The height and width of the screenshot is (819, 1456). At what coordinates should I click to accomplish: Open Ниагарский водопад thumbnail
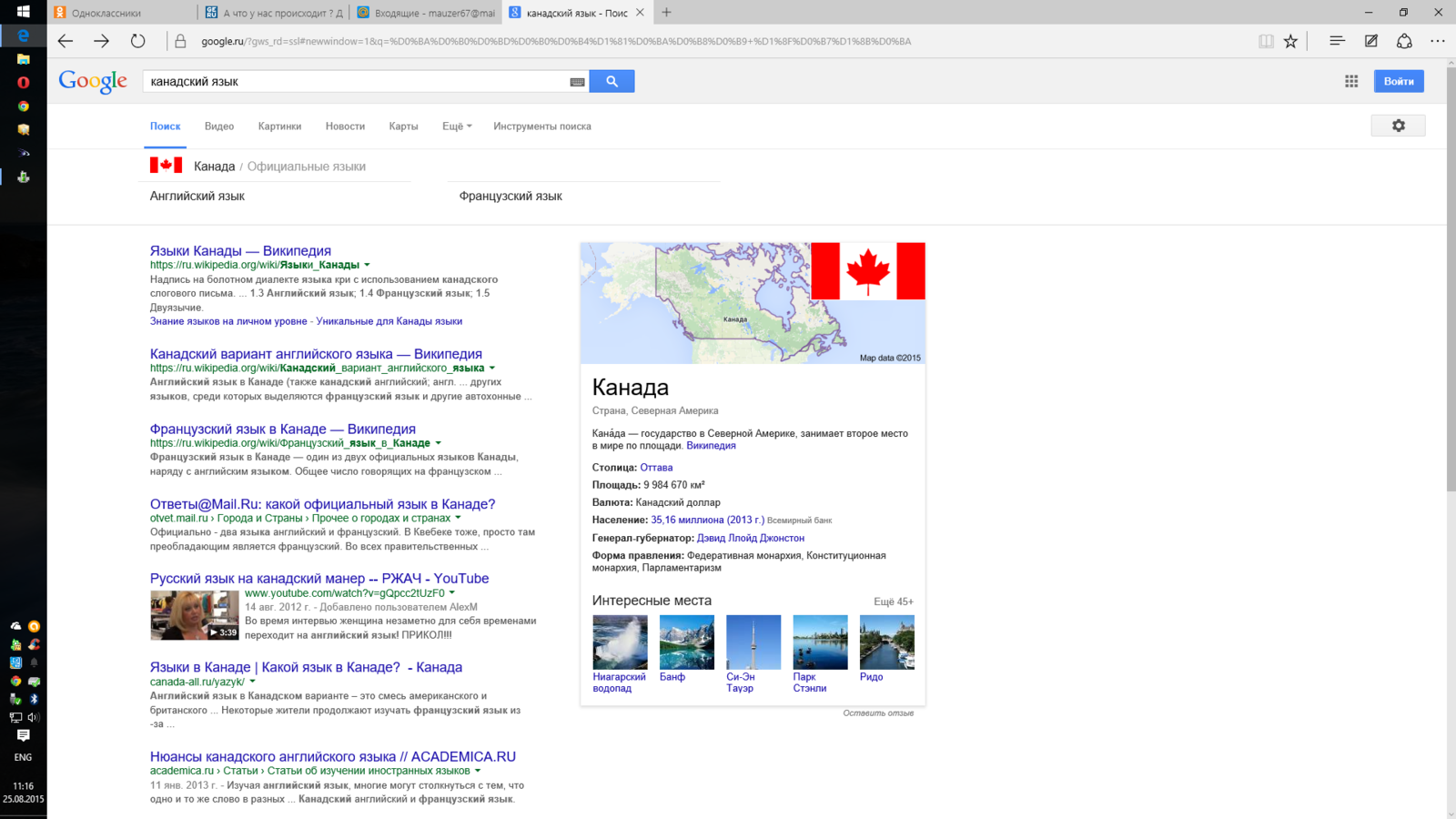(620, 642)
